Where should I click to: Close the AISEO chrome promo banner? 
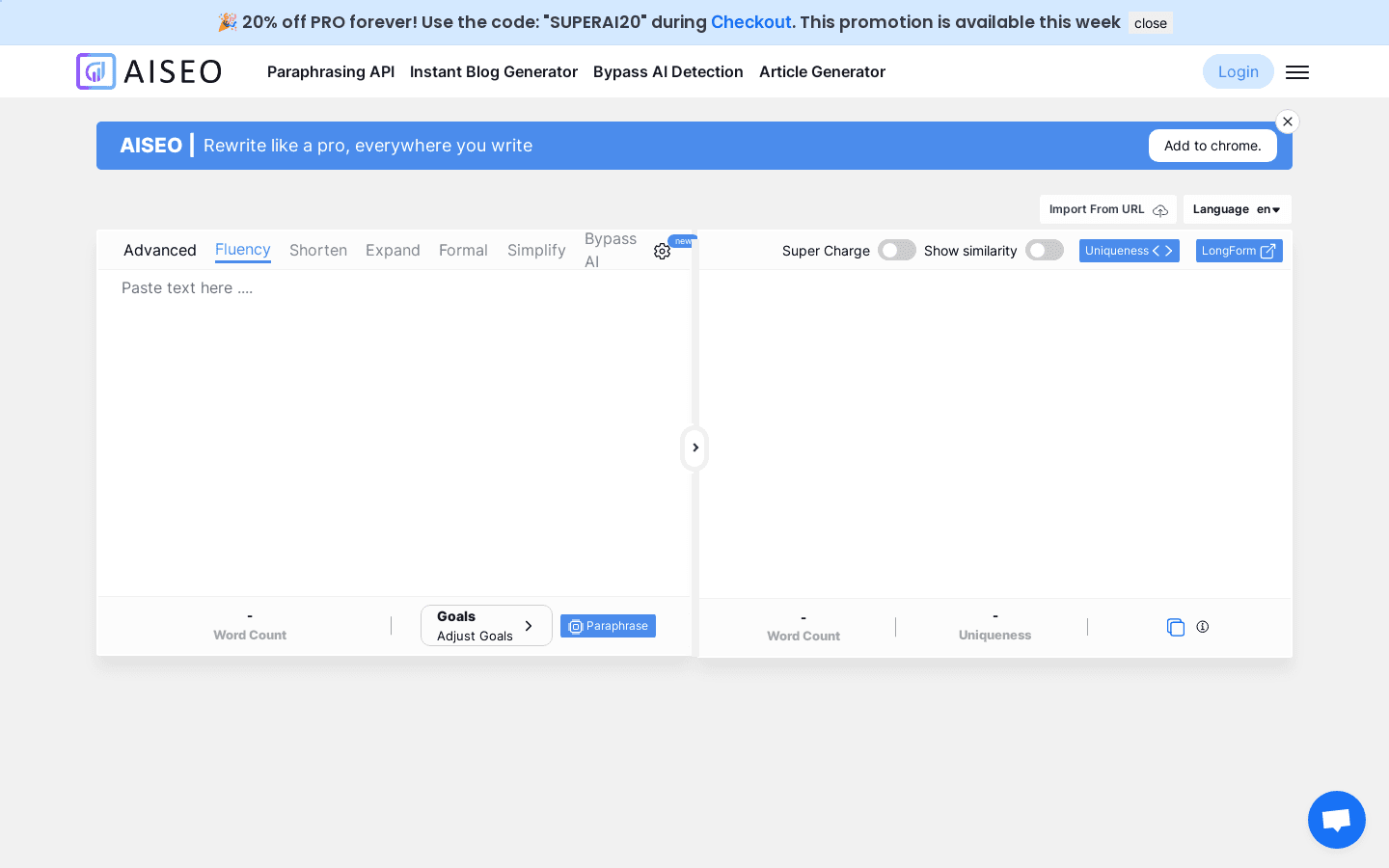tap(1288, 122)
